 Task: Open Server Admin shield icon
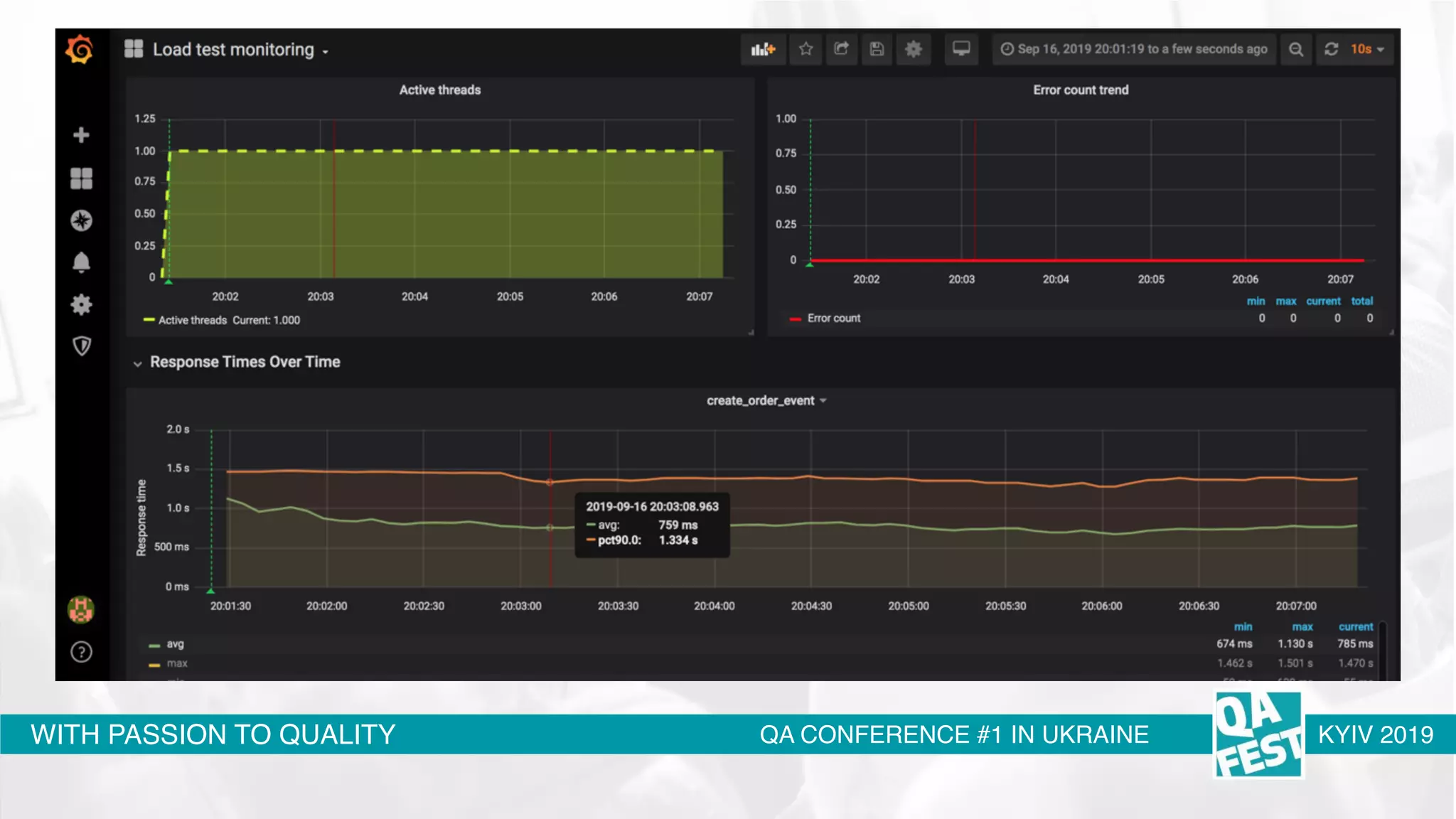coord(81,346)
